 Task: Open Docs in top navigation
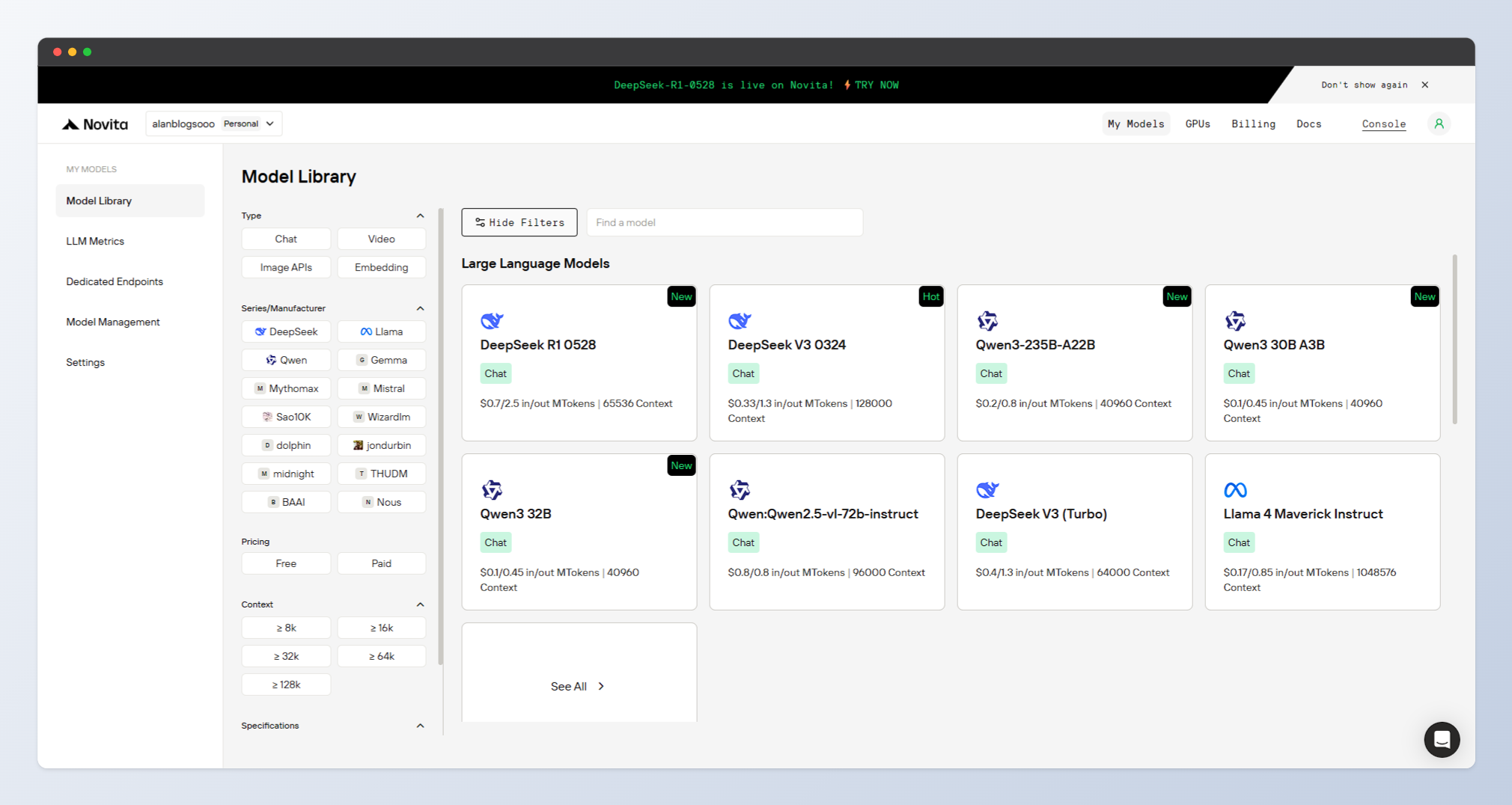pos(1308,124)
